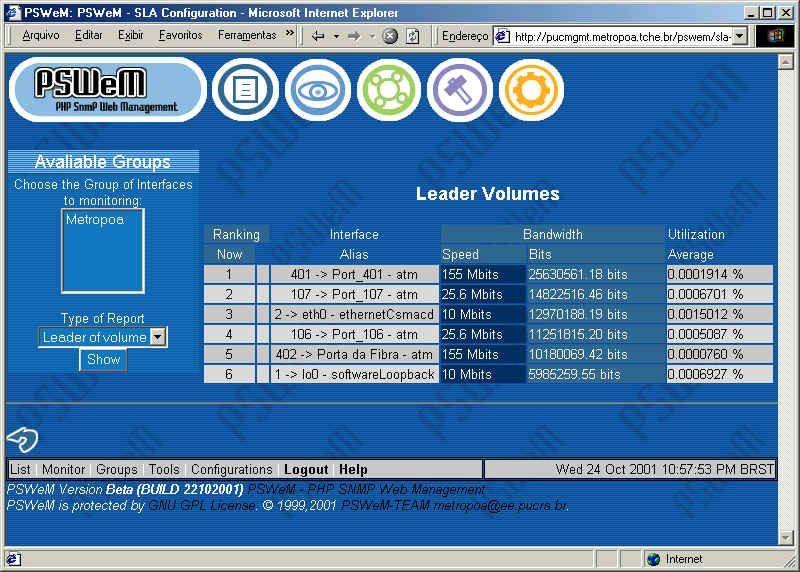
Task: Click the browser Stop button
Action: [390, 36]
